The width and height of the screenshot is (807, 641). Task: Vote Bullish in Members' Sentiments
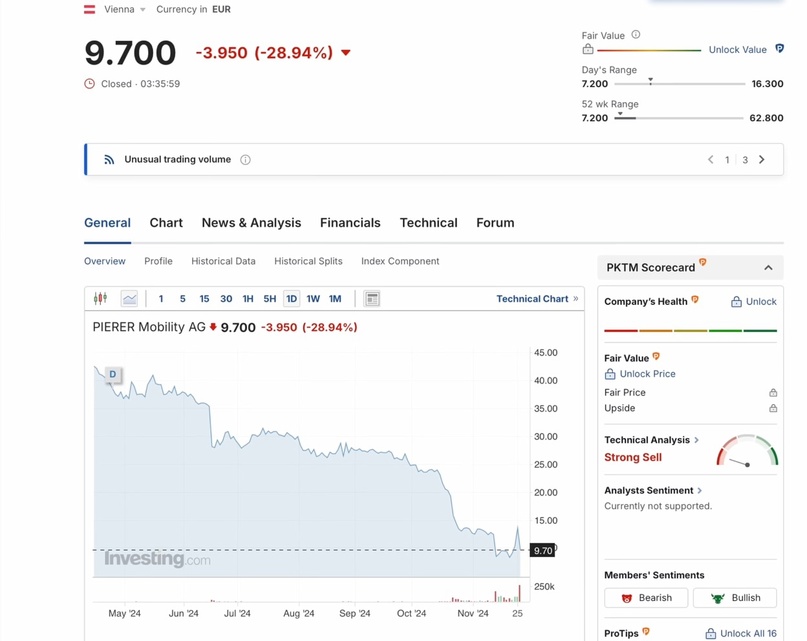(x=735, y=598)
